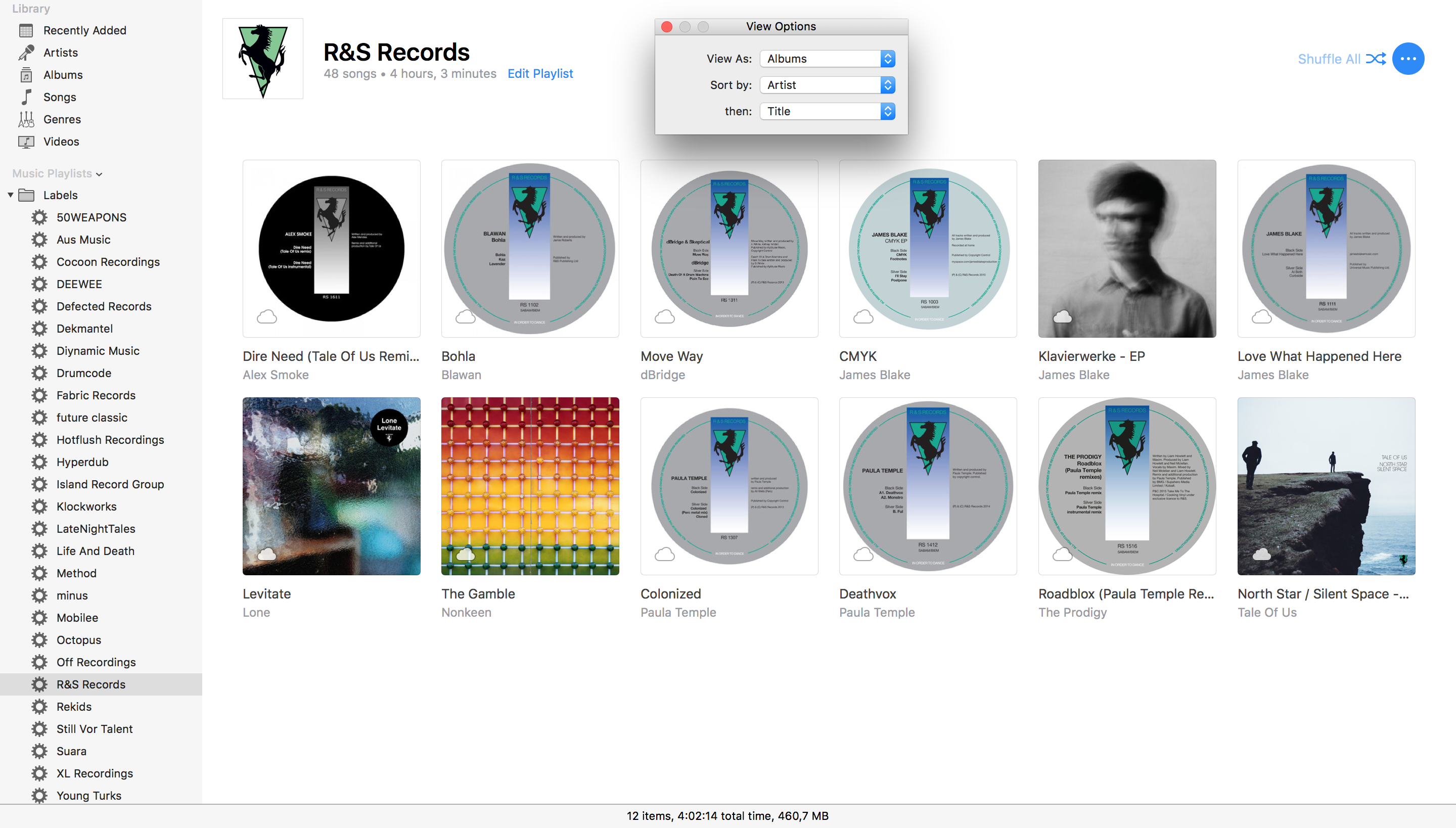Click cloud icon on The Gamble cover
1456x828 pixels.
pyautogui.click(x=465, y=554)
